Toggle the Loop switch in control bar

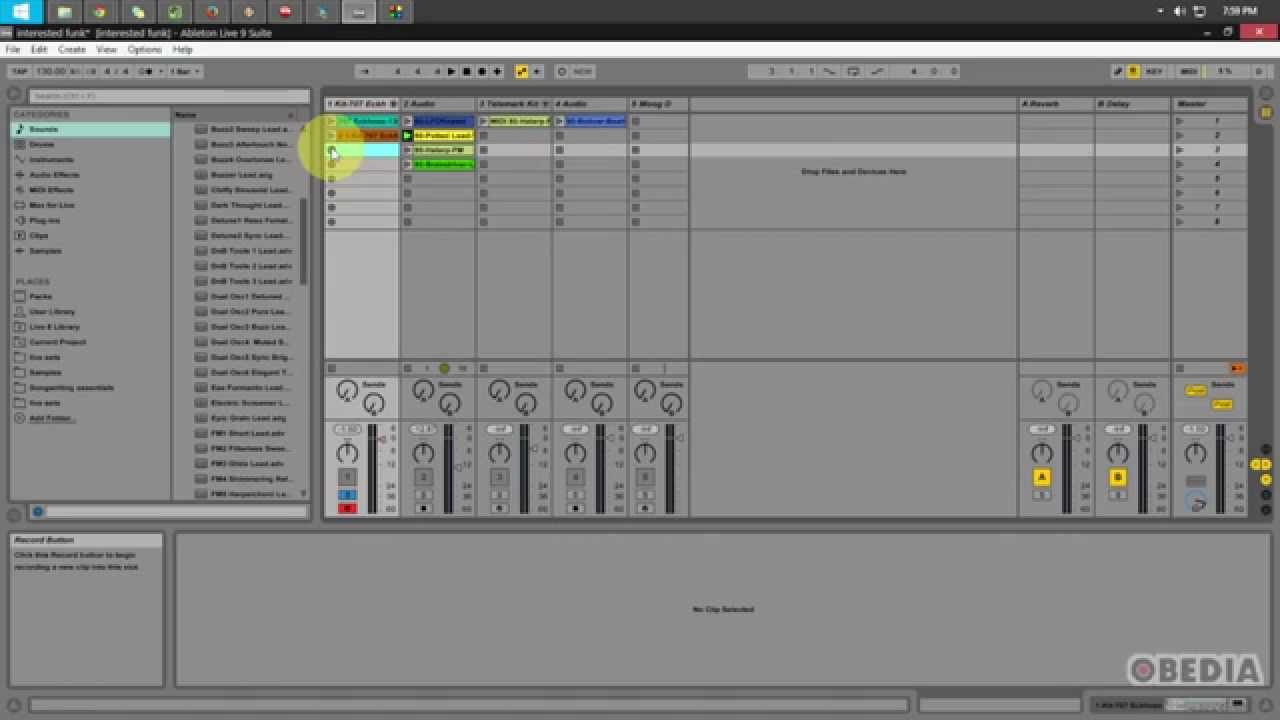(853, 71)
